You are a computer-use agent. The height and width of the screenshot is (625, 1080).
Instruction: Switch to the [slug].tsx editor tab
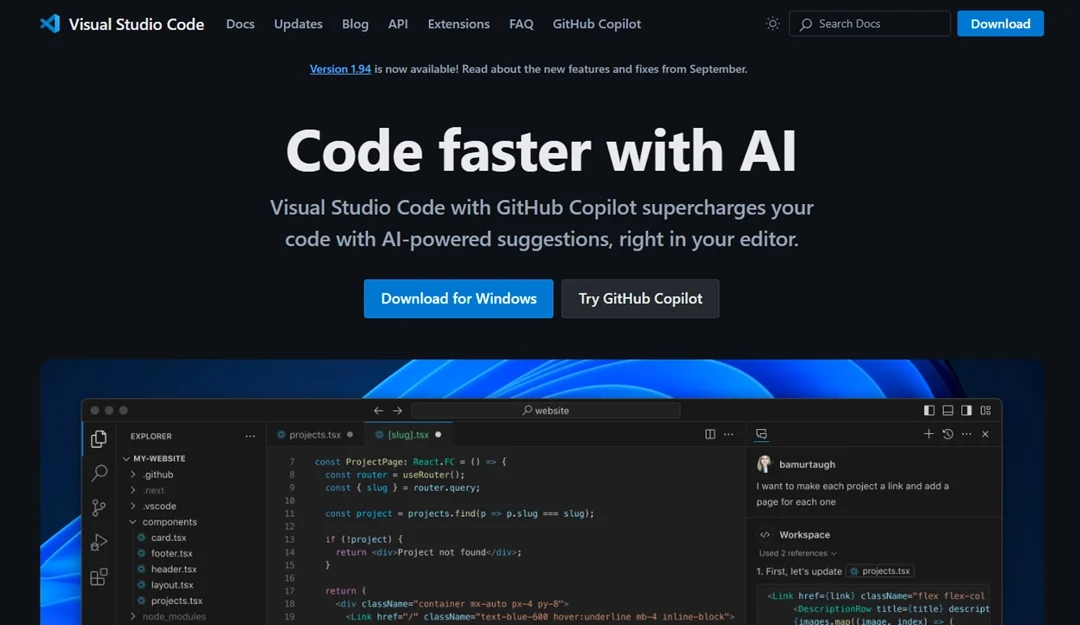(x=408, y=435)
